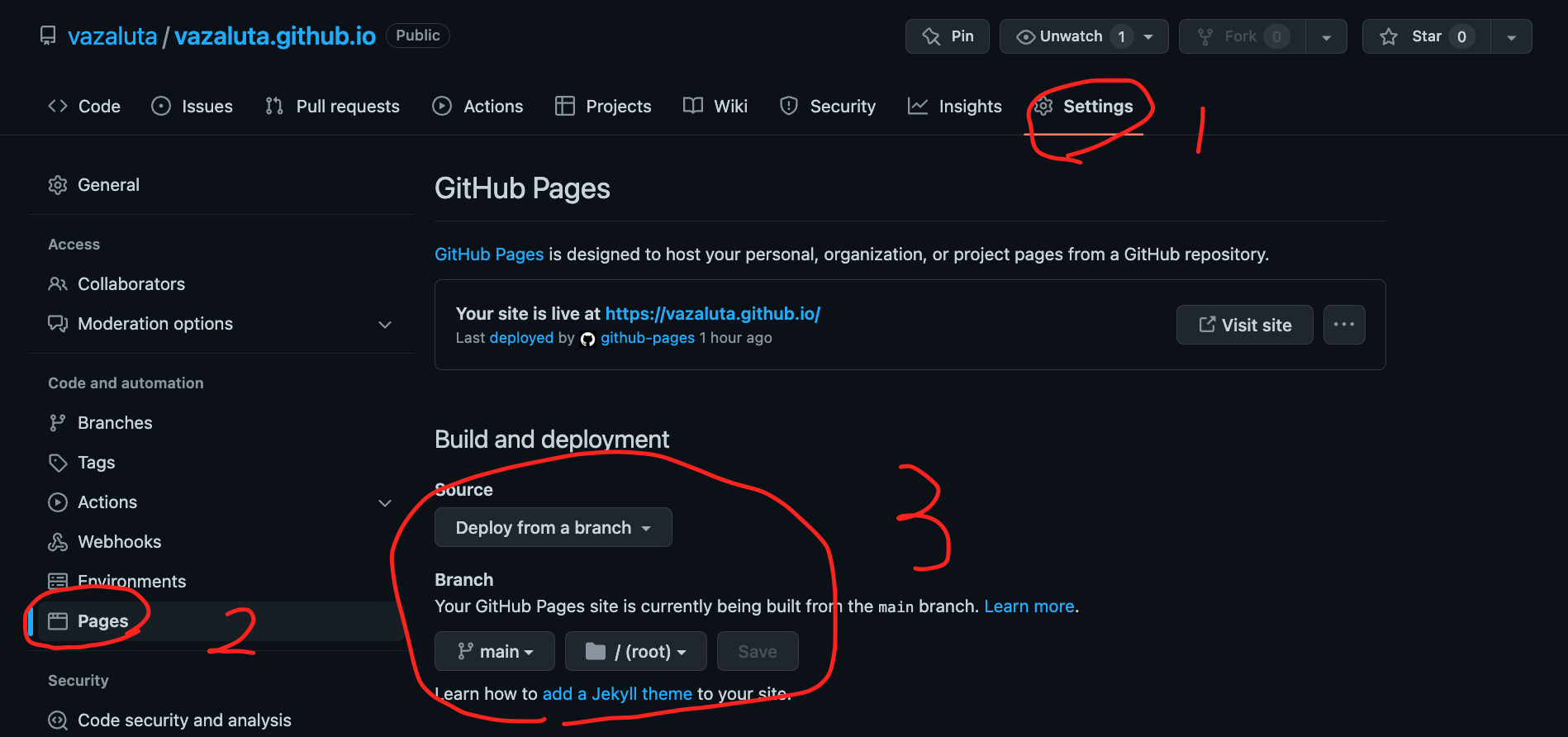Click the Collaborators people icon
Image resolution: width=1568 pixels, height=737 pixels.
[58, 284]
